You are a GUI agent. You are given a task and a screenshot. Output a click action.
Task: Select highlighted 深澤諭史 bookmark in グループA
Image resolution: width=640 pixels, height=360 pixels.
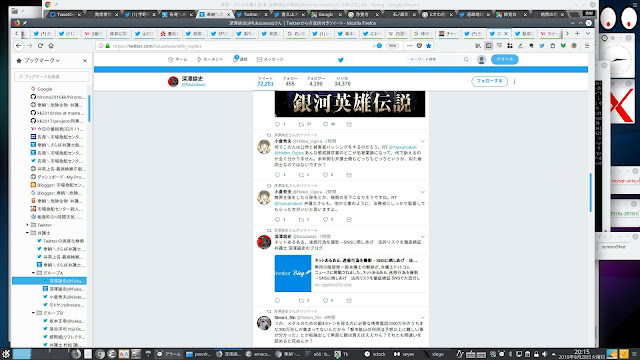coord(49,281)
